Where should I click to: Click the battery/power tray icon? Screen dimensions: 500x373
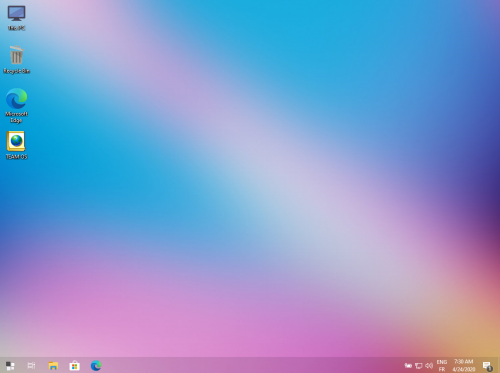pyautogui.click(x=408, y=366)
